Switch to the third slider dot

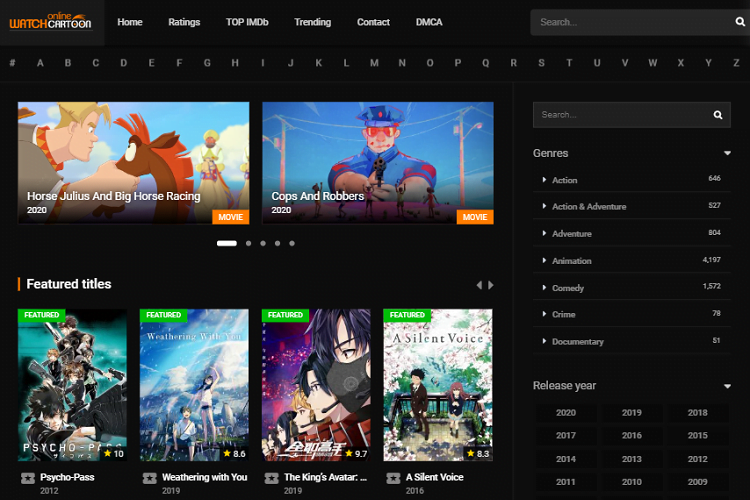[x=263, y=244]
